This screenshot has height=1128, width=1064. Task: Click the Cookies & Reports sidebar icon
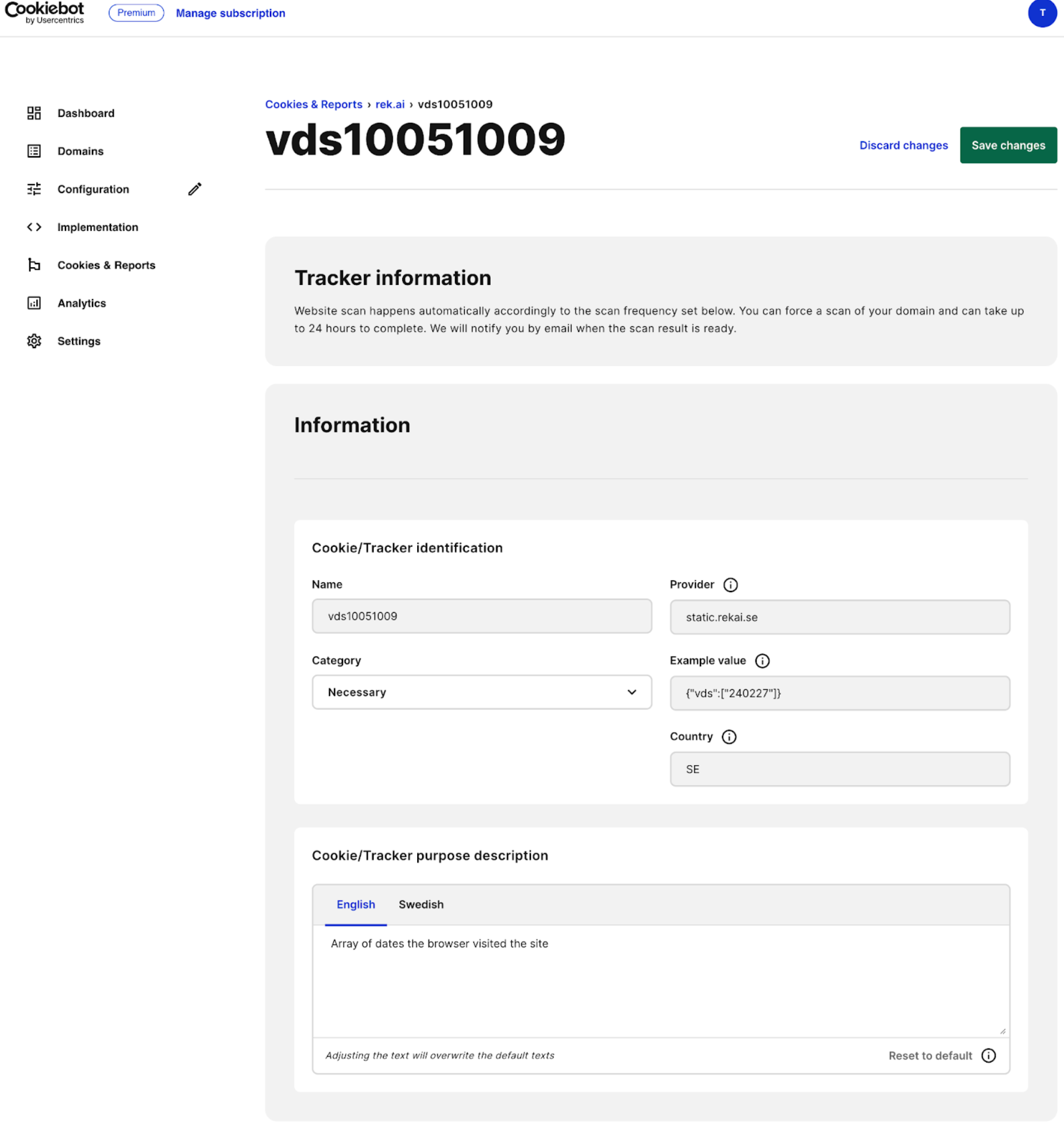click(34, 265)
